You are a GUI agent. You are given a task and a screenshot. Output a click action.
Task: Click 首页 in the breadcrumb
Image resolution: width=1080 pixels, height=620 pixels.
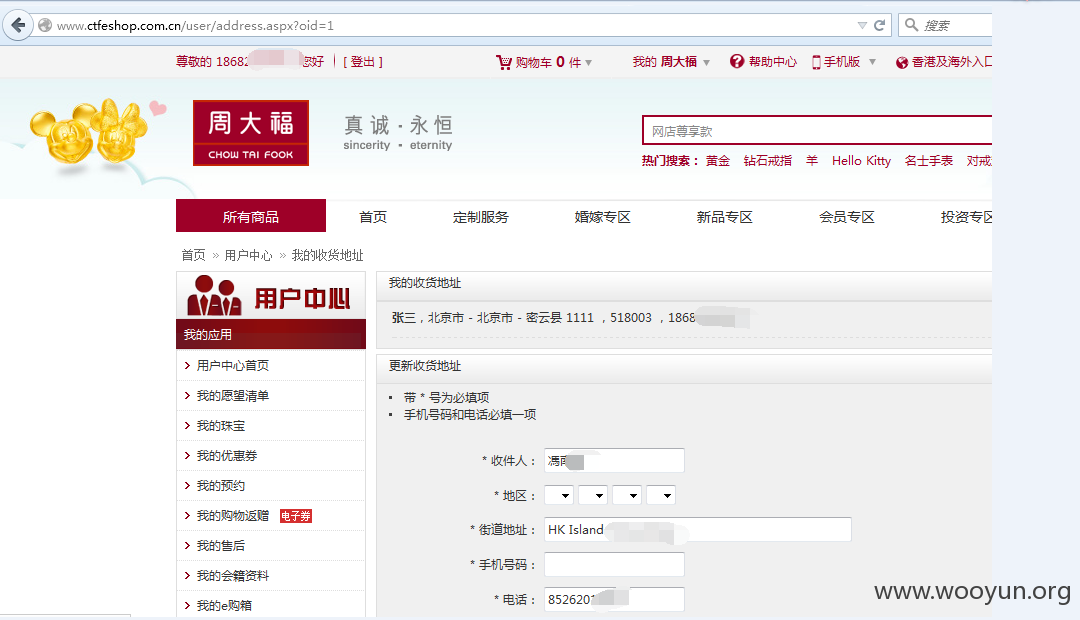193,255
